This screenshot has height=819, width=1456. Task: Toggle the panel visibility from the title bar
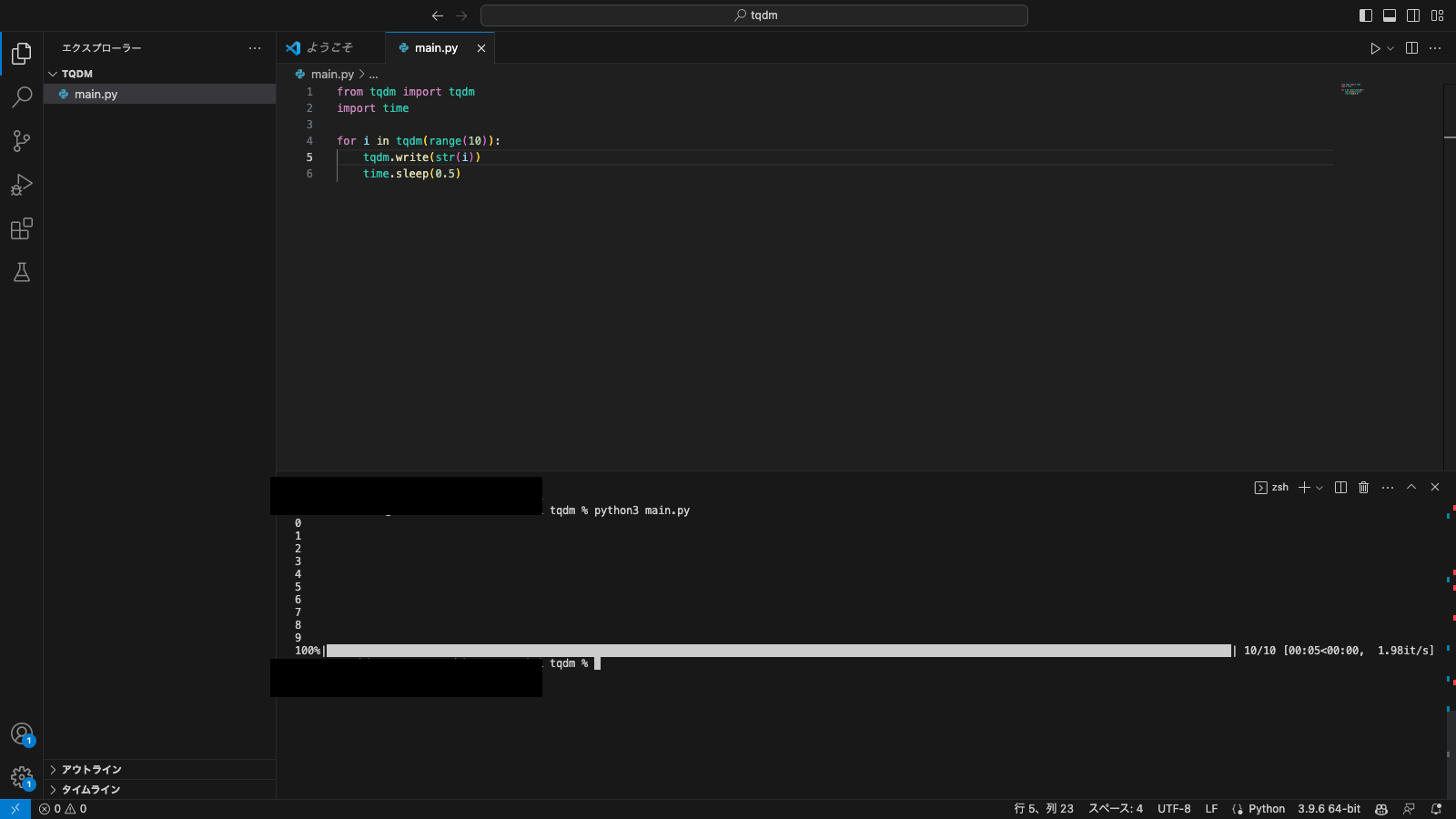point(1388,15)
